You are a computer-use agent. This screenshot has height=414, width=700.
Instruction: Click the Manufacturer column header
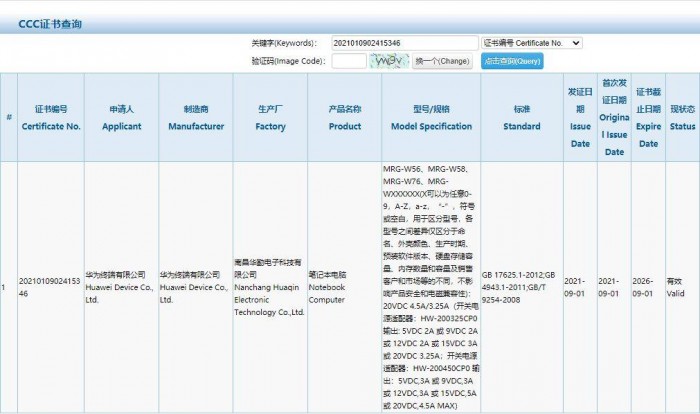tap(196, 117)
